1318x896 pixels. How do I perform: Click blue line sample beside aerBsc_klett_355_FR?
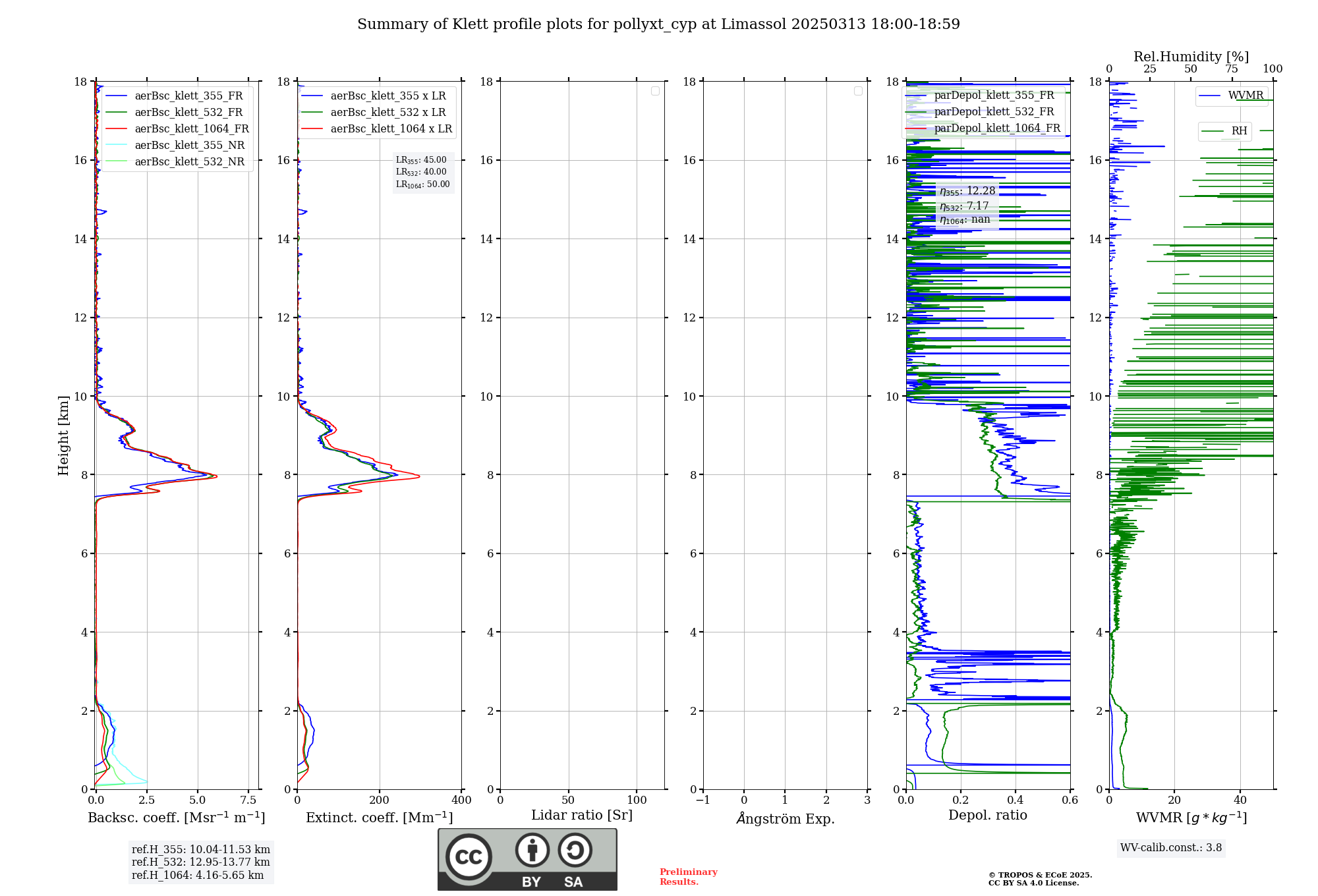[116, 96]
